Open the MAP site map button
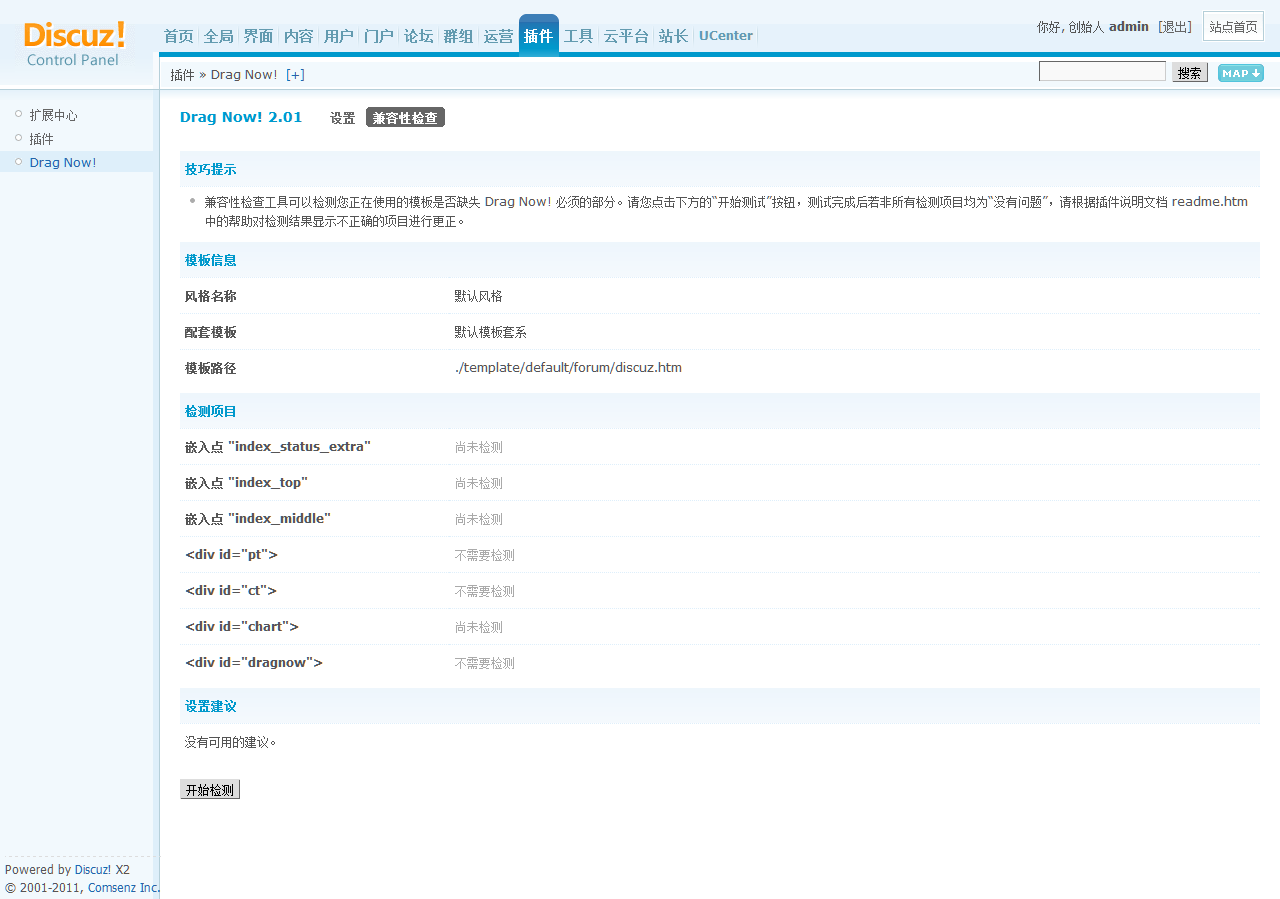The height and width of the screenshot is (899, 1280). tap(1240, 73)
